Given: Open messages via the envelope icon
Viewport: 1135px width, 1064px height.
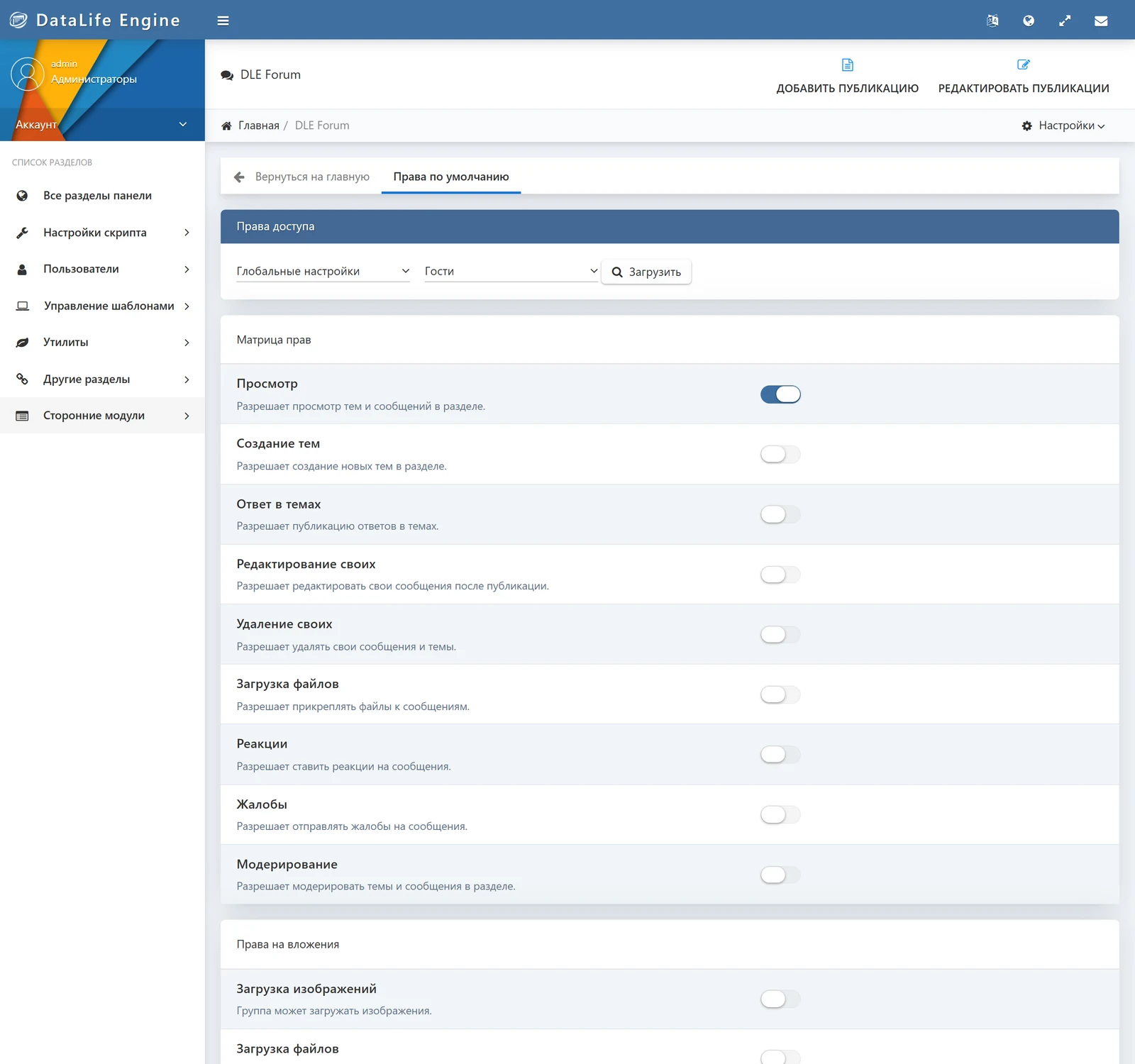Looking at the screenshot, I should tap(1101, 21).
